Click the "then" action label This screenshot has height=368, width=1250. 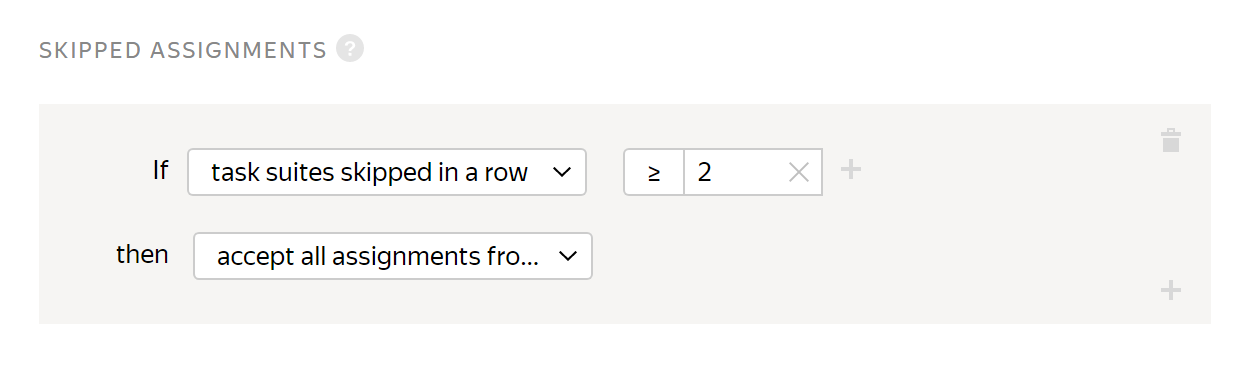coord(142,255)
